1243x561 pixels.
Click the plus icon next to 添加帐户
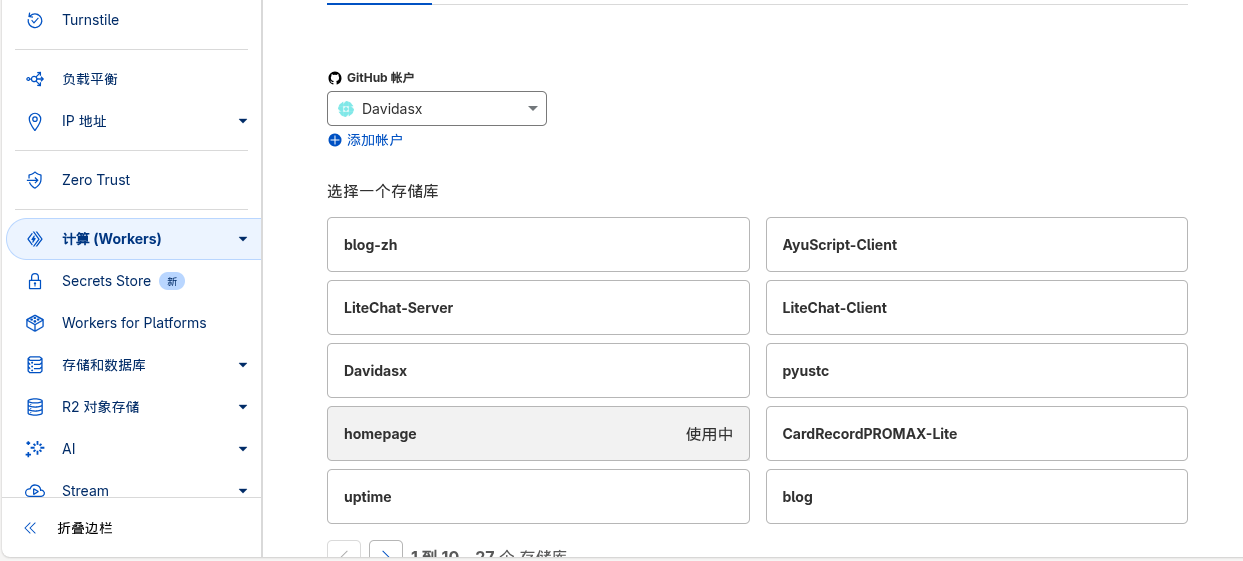pyautogui.click(x=335, y=140)
